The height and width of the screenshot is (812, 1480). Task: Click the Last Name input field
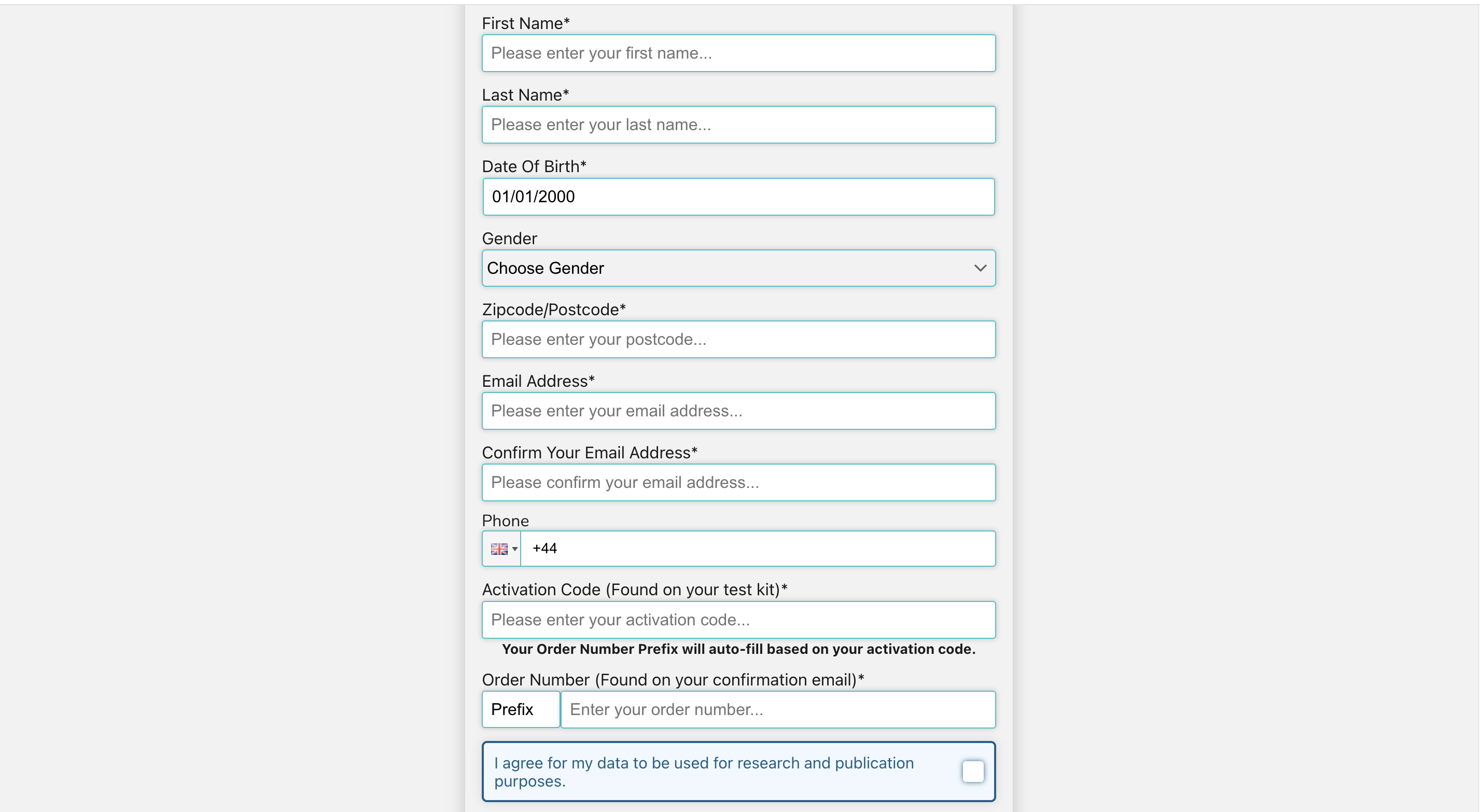(738, 124)
